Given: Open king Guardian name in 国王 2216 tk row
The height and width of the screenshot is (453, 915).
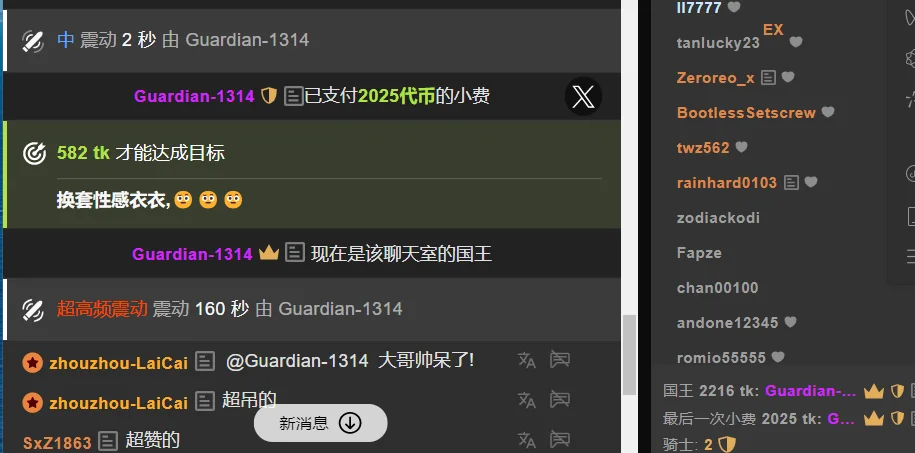Looking at the screenshot, I should click(x=811, y=391).
